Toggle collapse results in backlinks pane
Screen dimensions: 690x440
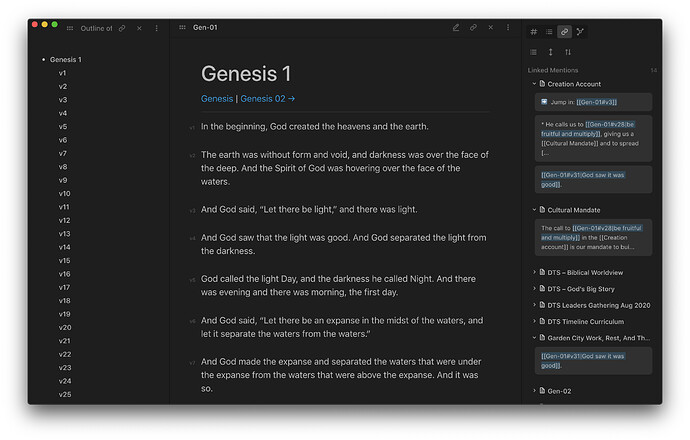[x=534, y=52]
